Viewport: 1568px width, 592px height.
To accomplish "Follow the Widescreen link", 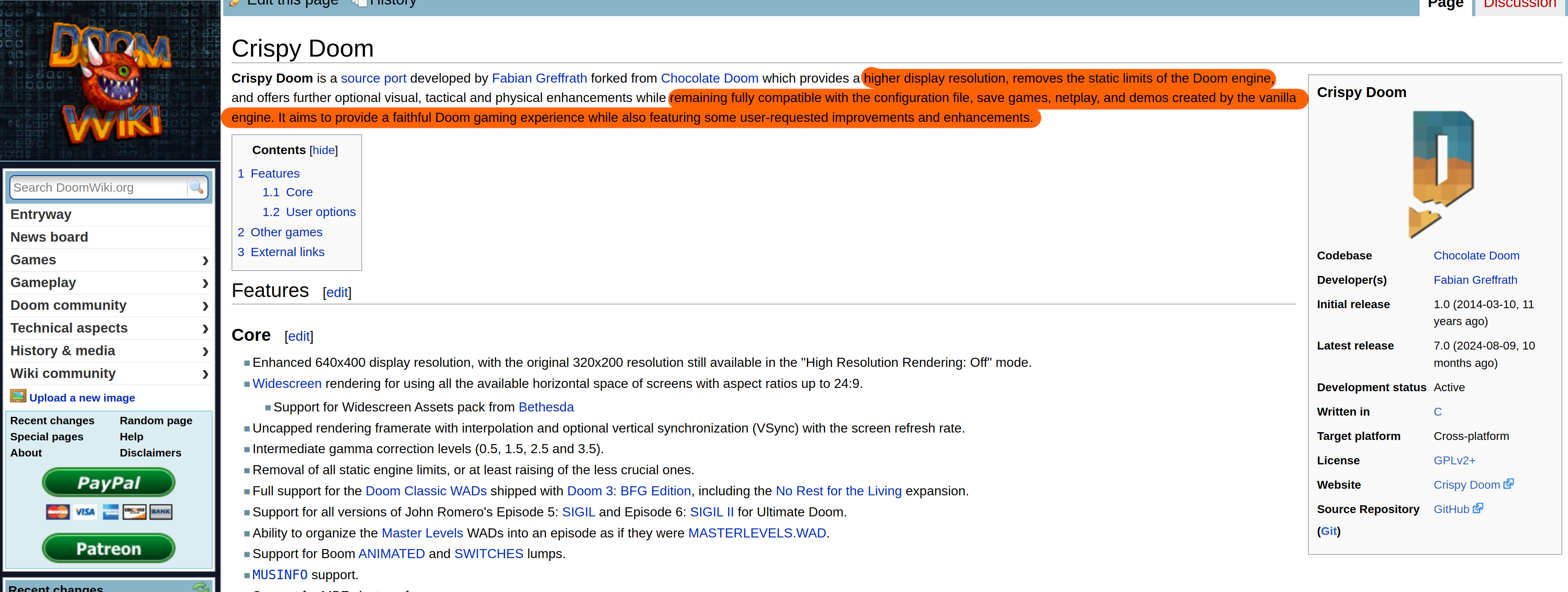I will [287, 384].
